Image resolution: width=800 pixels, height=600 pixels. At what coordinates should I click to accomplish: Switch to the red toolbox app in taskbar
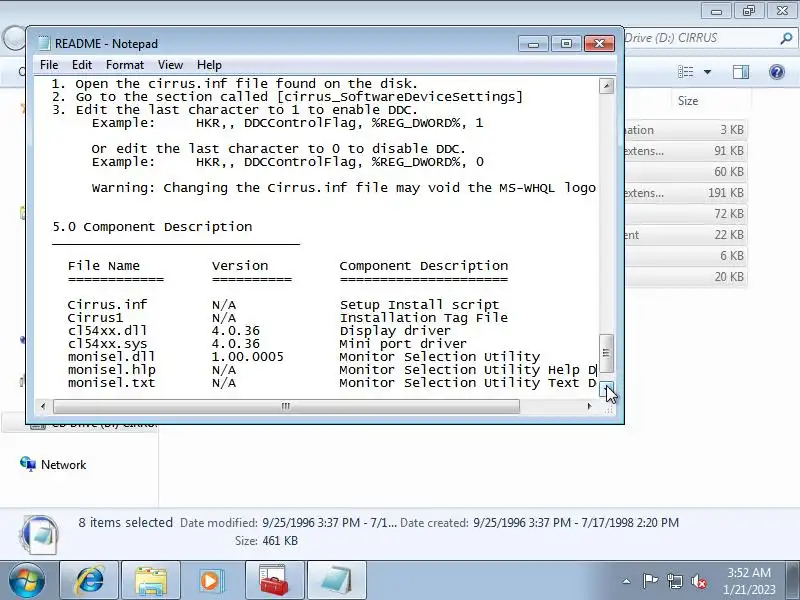click(x=274, y=581)
